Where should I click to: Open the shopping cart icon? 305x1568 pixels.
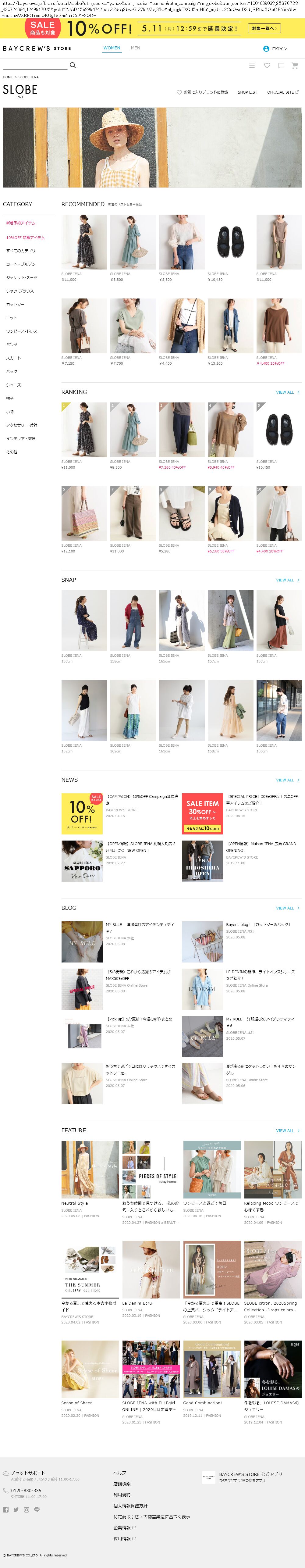[x=295, y=65]
